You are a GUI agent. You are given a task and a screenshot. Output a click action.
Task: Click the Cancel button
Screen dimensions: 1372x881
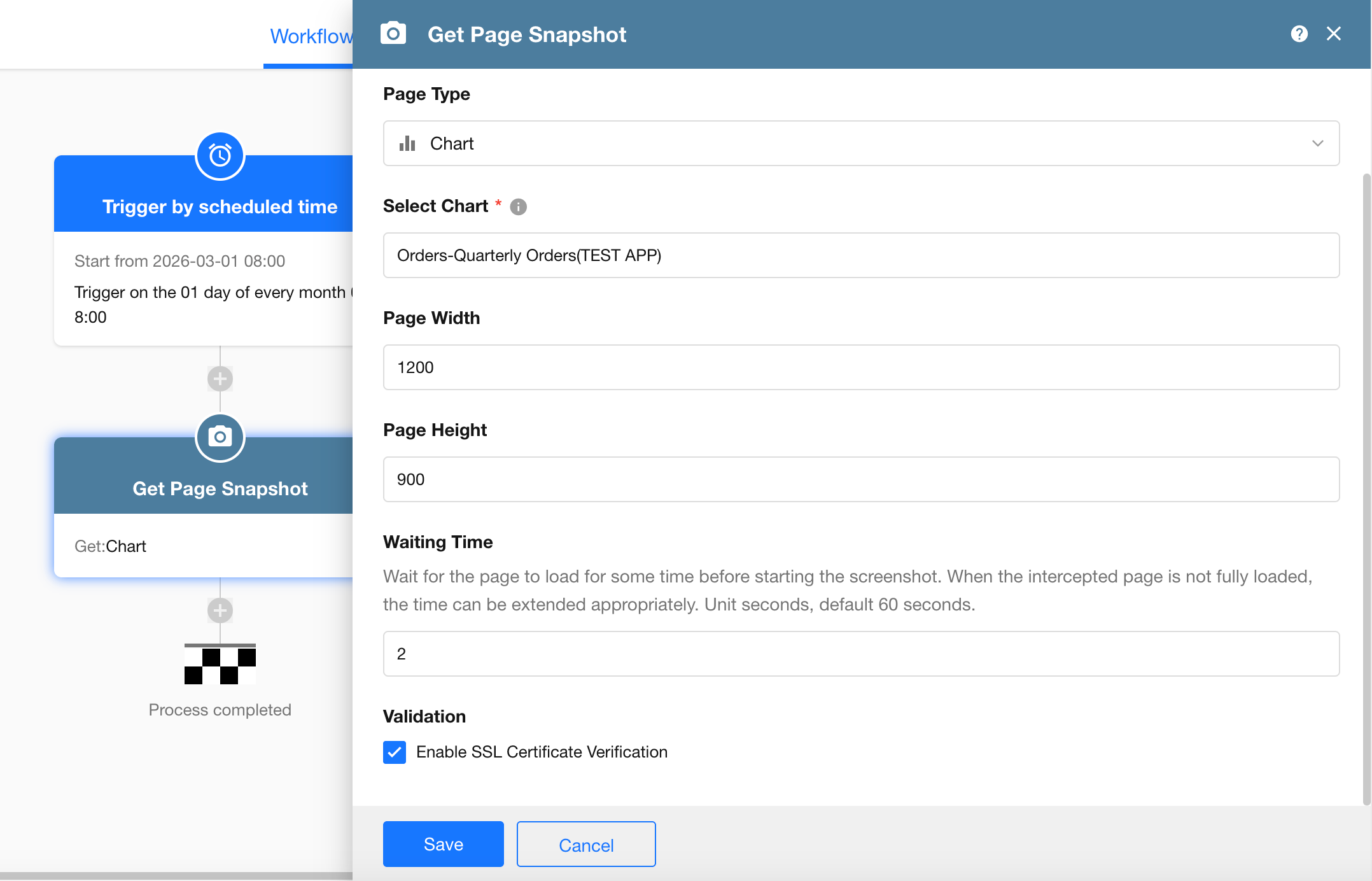585,844
